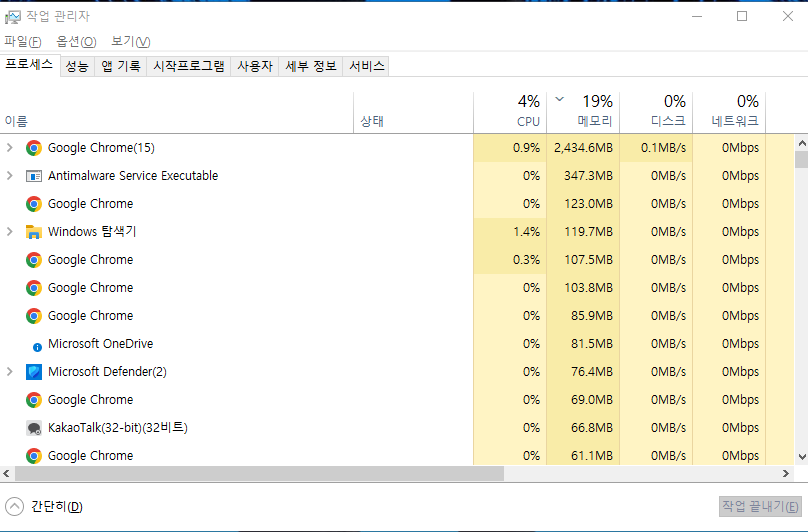This screenshot has width=808, height=532.
Task: Click the horizontal scrollbar thumb
Action: (259, 473)
